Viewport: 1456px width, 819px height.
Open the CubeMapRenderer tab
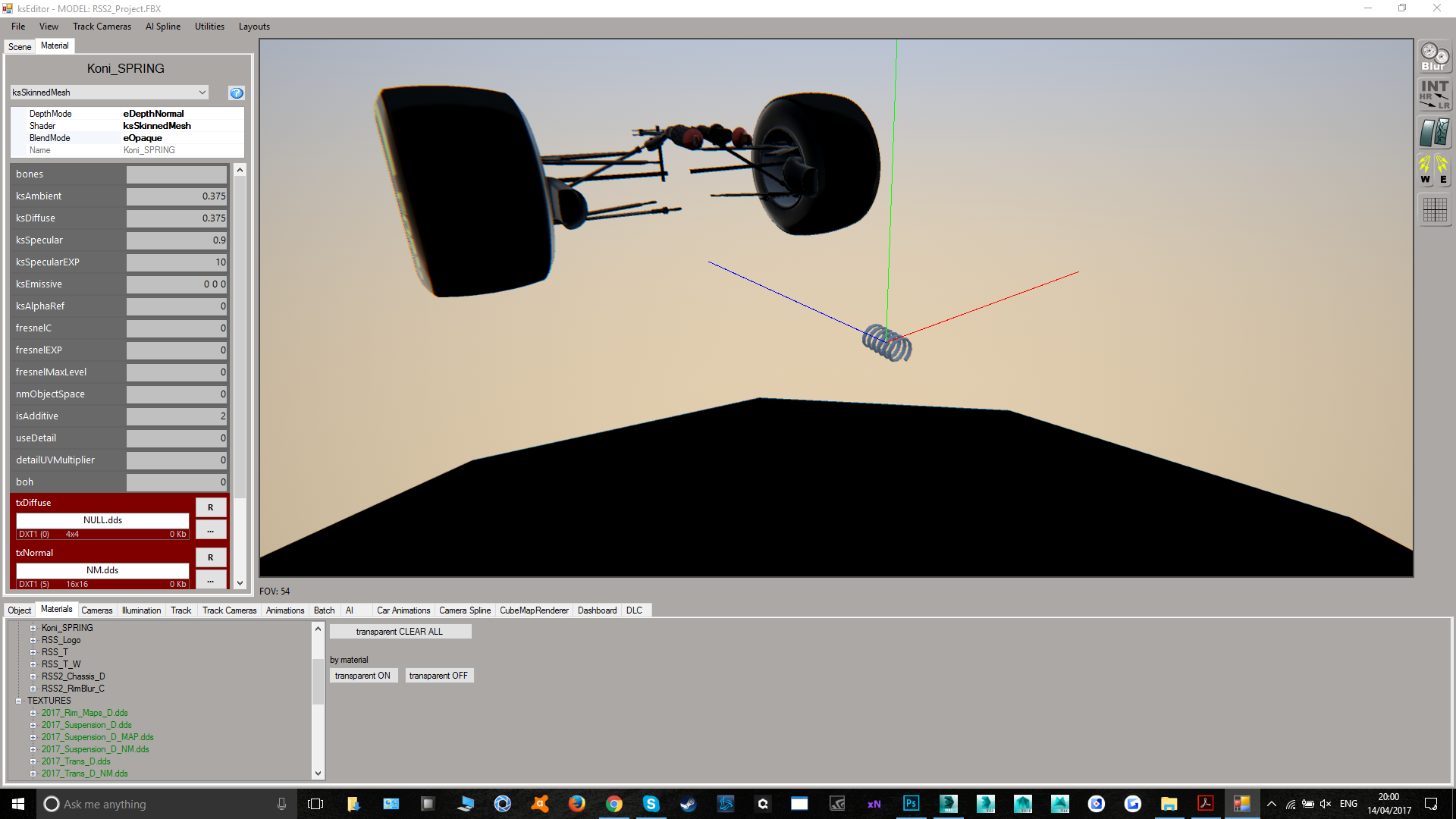(x=534, y=610)
